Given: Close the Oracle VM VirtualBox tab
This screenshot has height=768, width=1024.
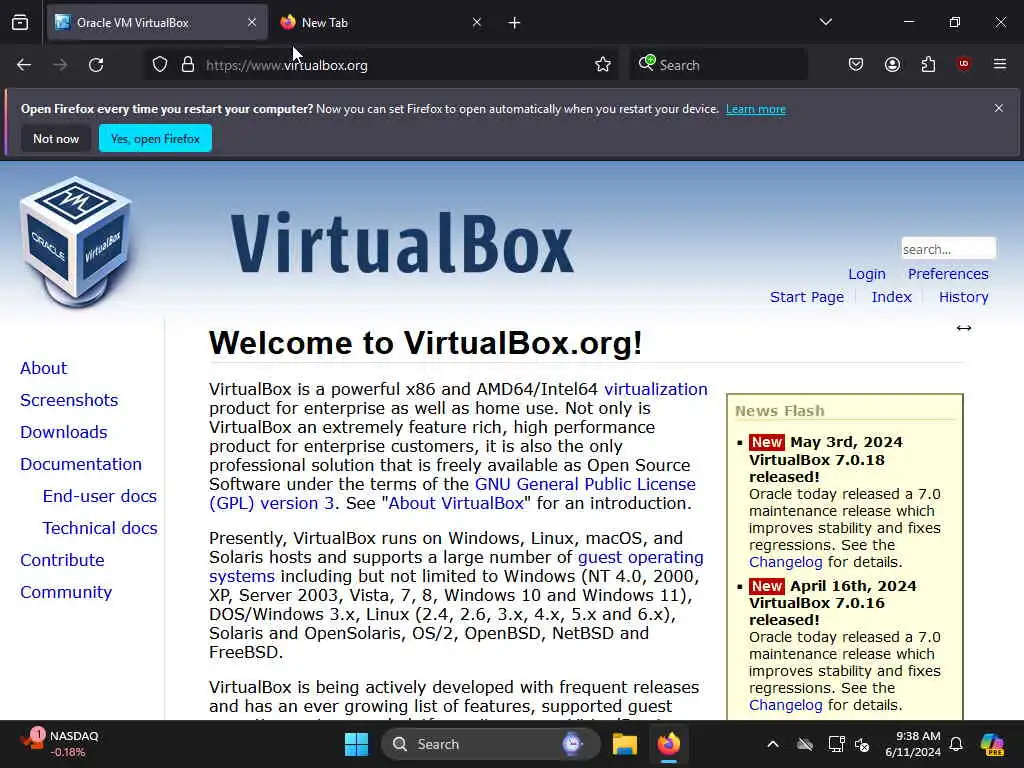Looking at the screenshot, I should point(252,22).
